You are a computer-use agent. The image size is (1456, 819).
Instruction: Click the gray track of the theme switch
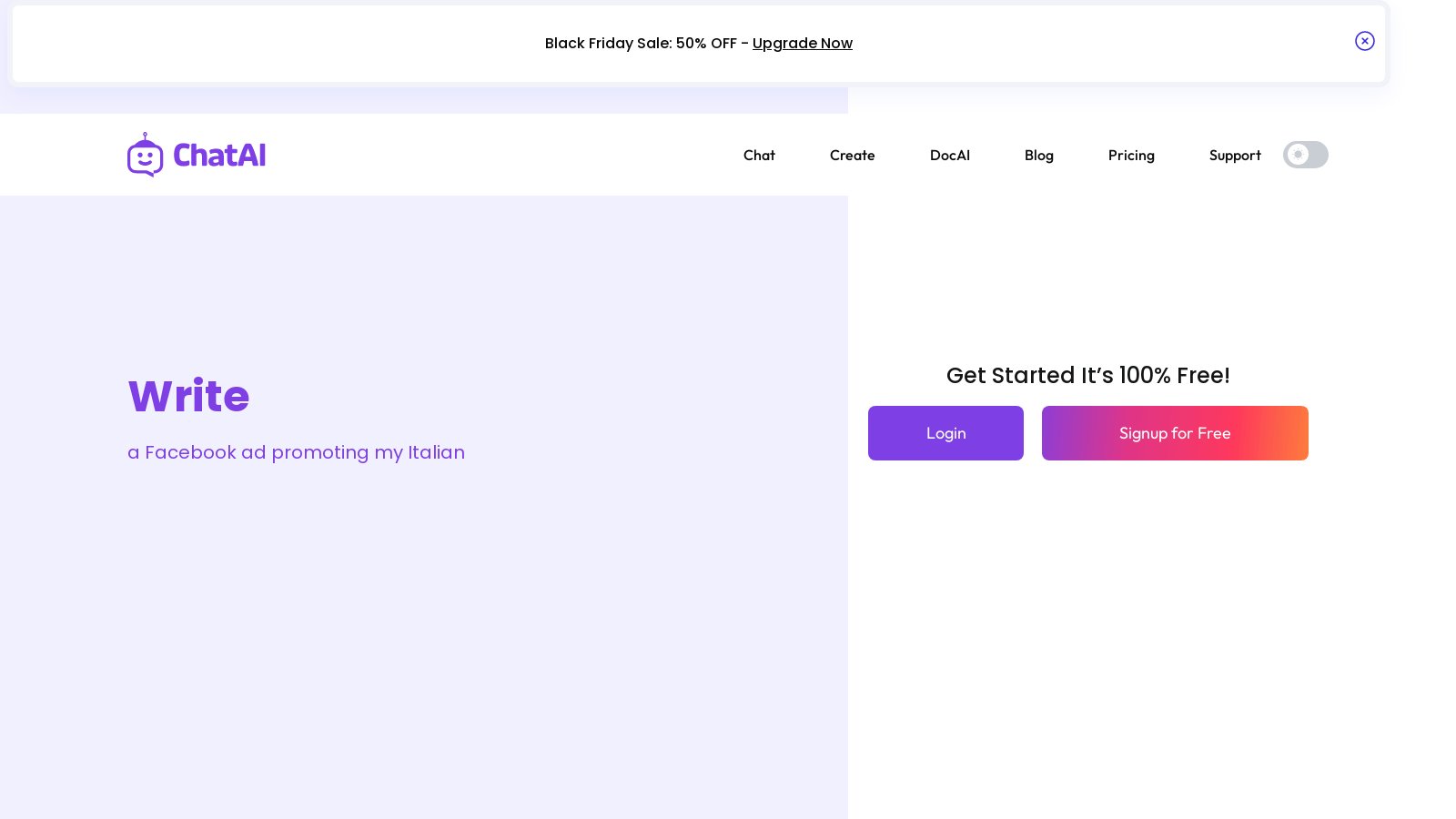coord(1318,155)
